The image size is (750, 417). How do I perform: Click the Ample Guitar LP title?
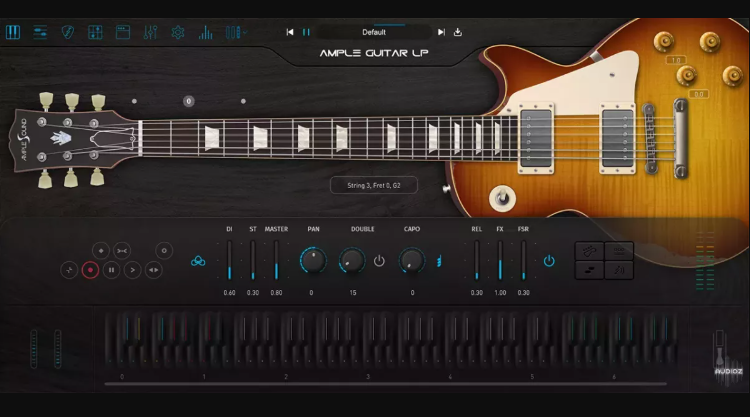(x=374, y=53)
